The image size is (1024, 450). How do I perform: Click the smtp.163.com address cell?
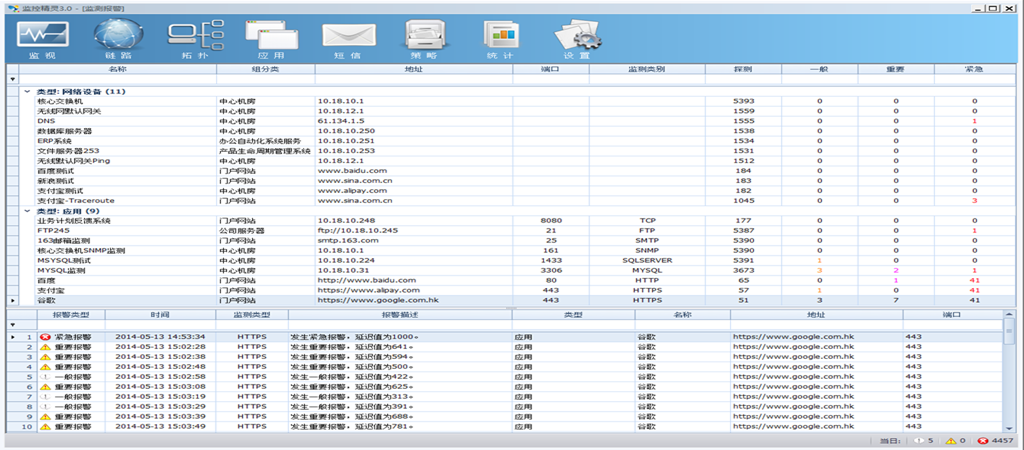coord(413,240)
